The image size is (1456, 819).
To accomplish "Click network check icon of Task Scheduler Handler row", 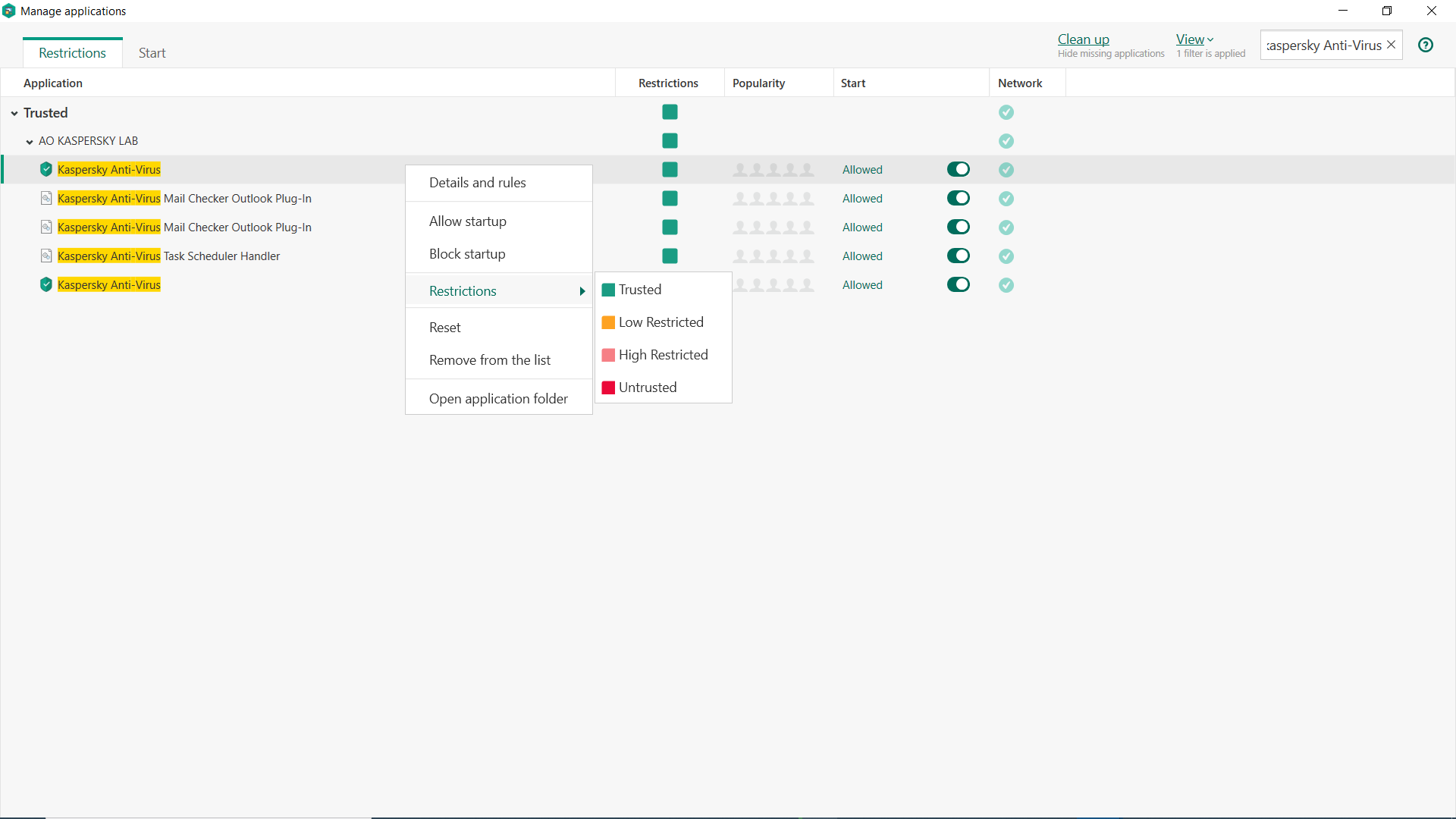I will [x=1006, y=256].
